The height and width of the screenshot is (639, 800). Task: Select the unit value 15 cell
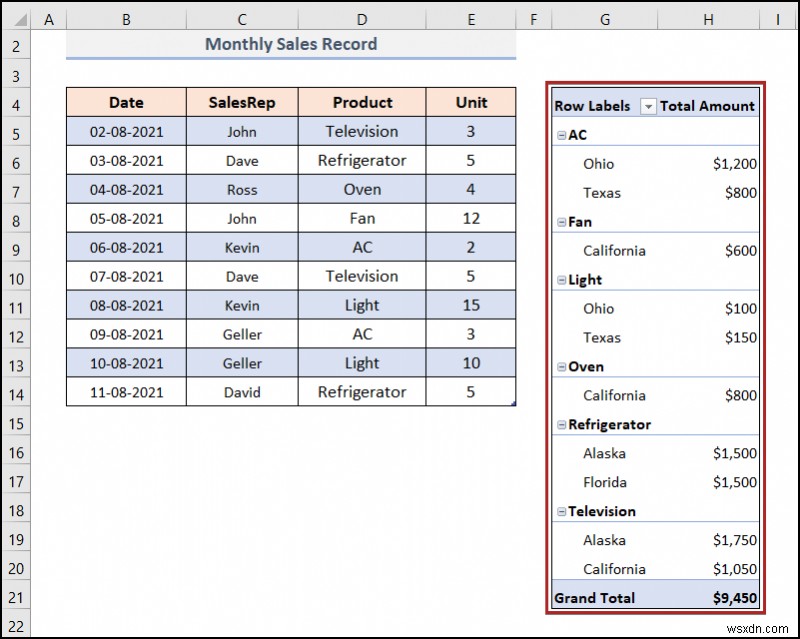click(x=470, y=305)
